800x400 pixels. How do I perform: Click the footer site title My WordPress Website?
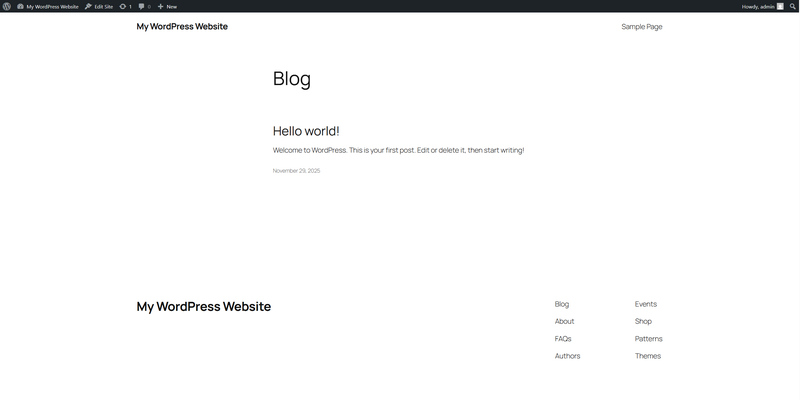tap(204, 307)
